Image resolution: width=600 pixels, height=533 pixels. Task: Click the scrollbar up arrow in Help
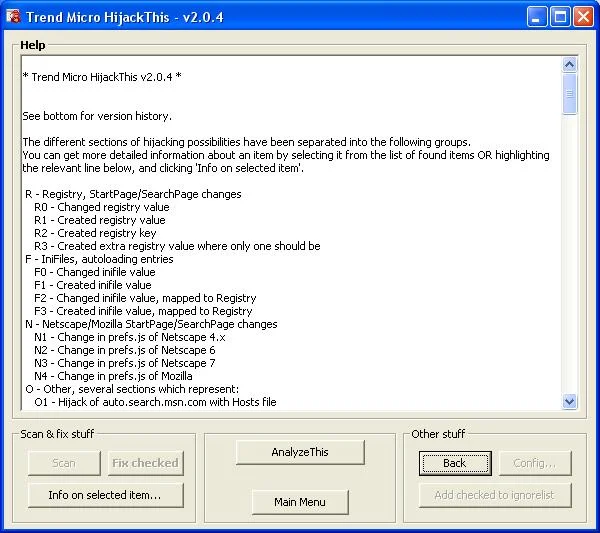coord(569,65)
